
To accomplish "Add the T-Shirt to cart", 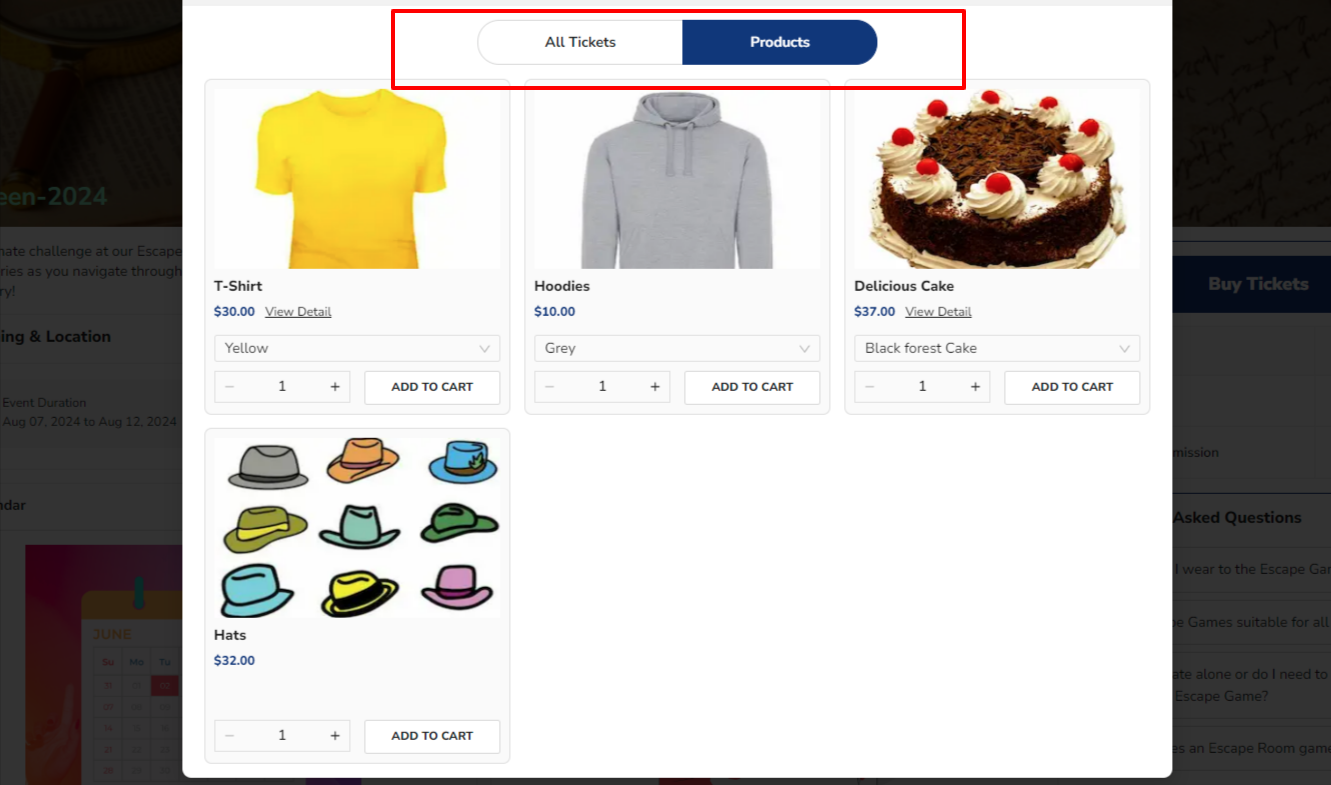I will coord(432,387).
